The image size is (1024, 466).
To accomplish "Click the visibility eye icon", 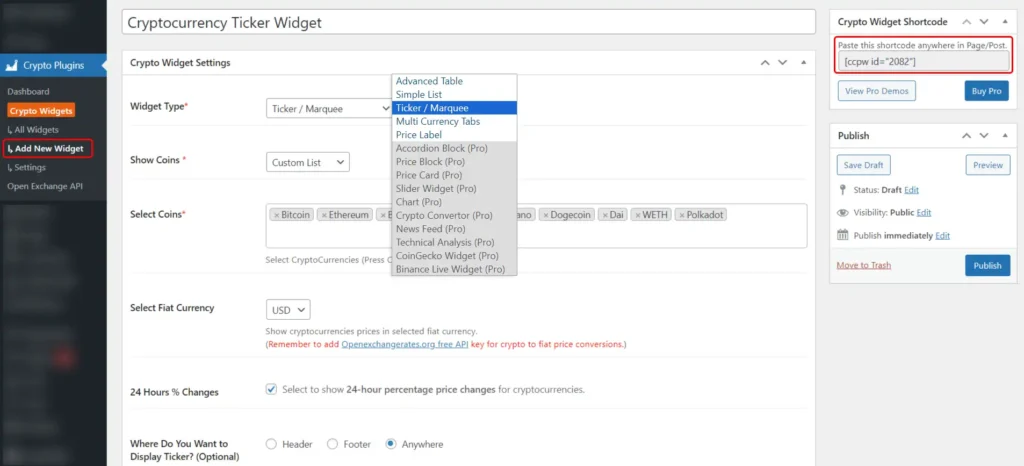I will (842, 213).
